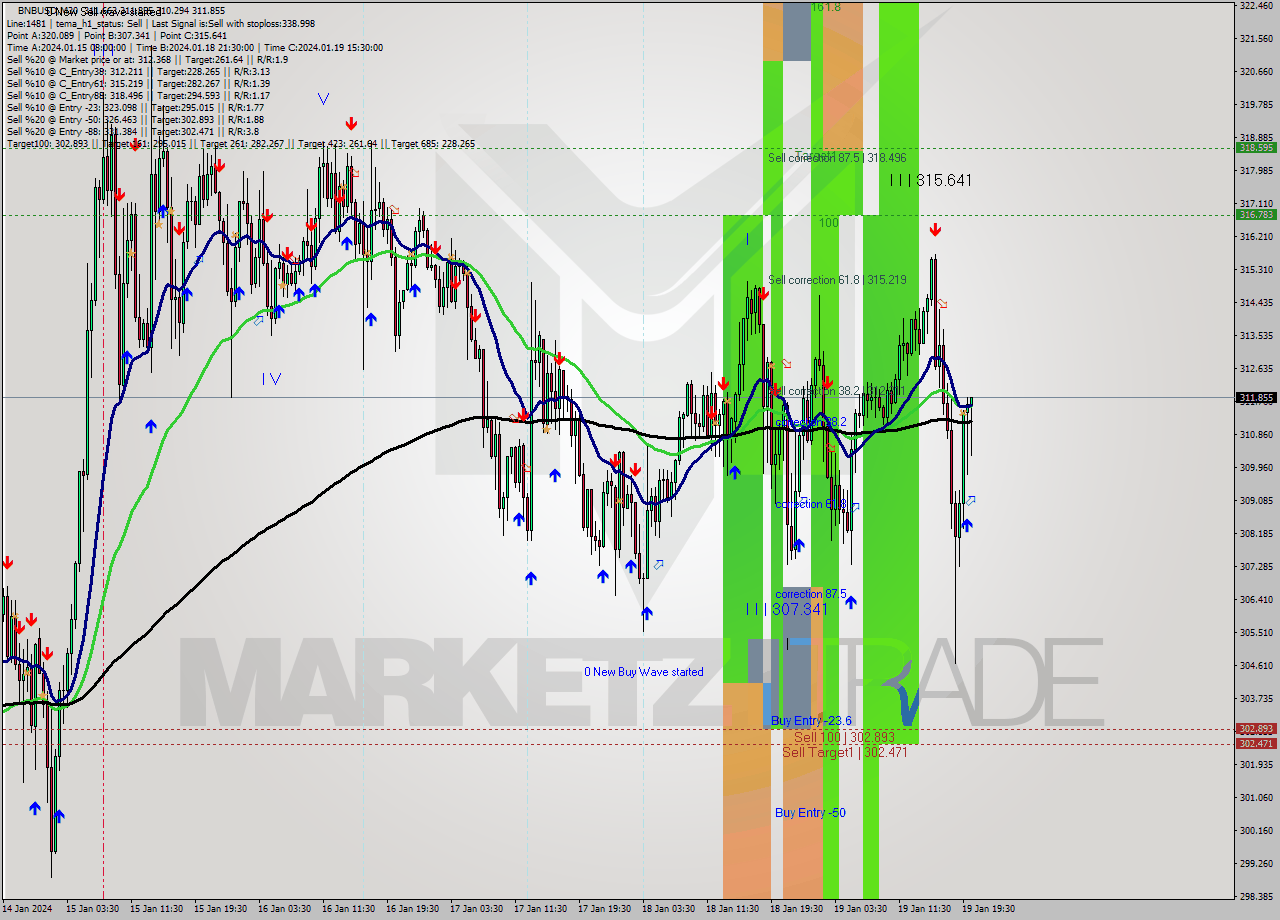Click the 305.510 price axis label

[1256, 633]
